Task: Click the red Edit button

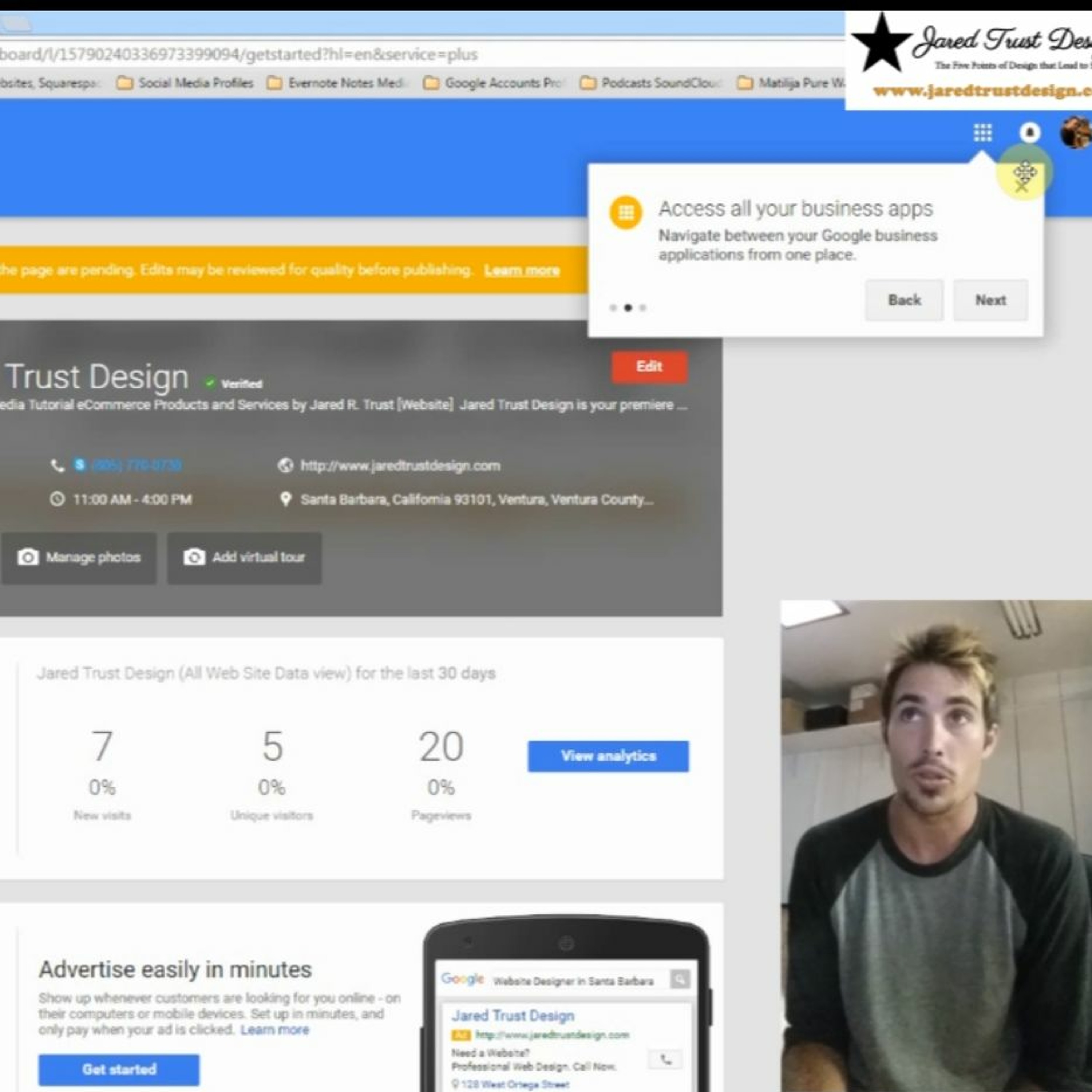Action: tap(649, 367)
